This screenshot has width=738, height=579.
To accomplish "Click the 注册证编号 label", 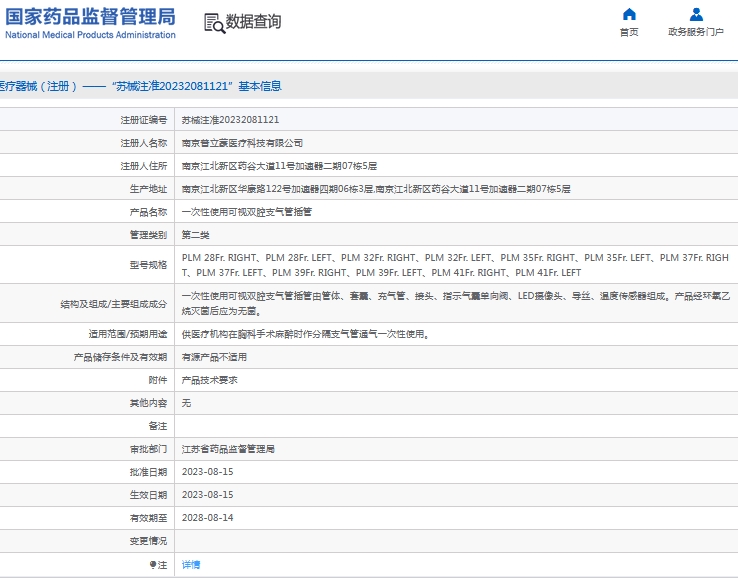I will 144,120.
